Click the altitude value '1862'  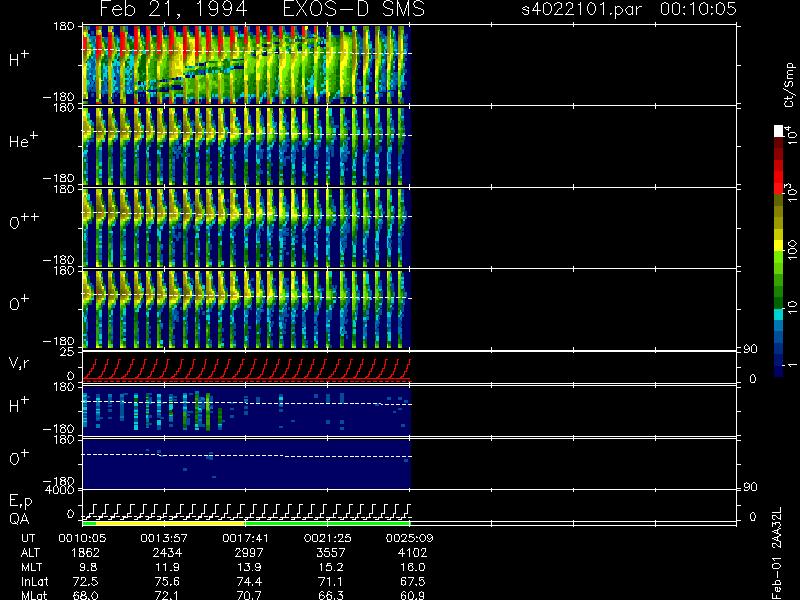tap(85, 553)
